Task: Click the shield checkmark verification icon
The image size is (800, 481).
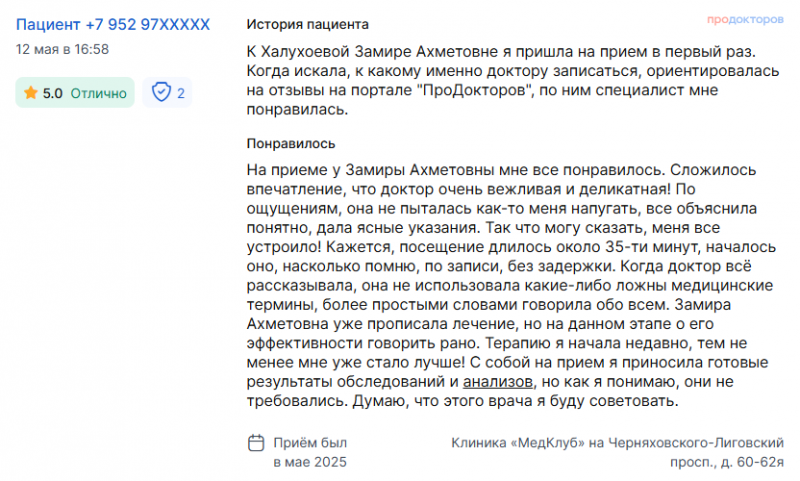Action: [x=161, y=93]
